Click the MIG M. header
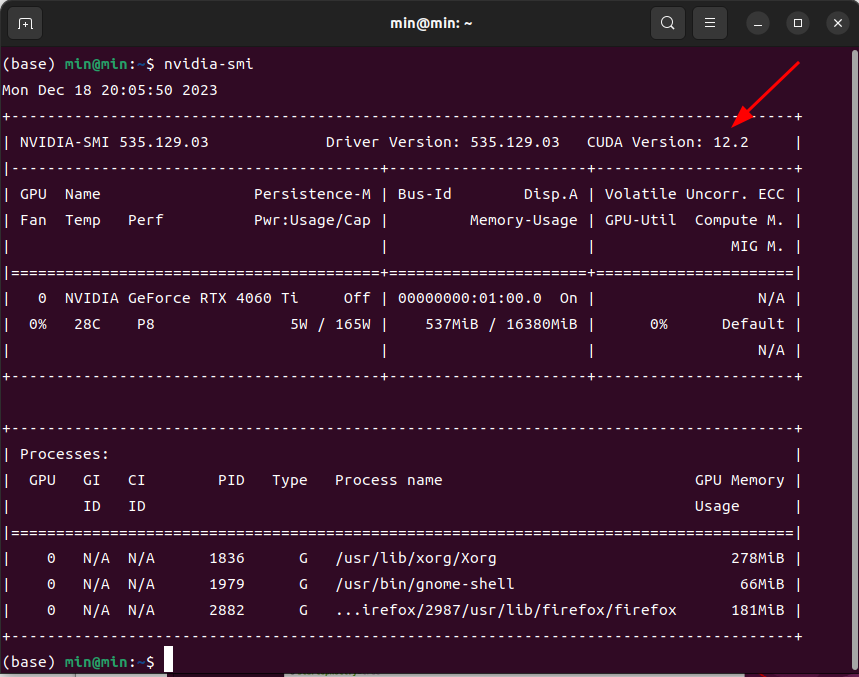The image size is (859, 677). [758, 246]
